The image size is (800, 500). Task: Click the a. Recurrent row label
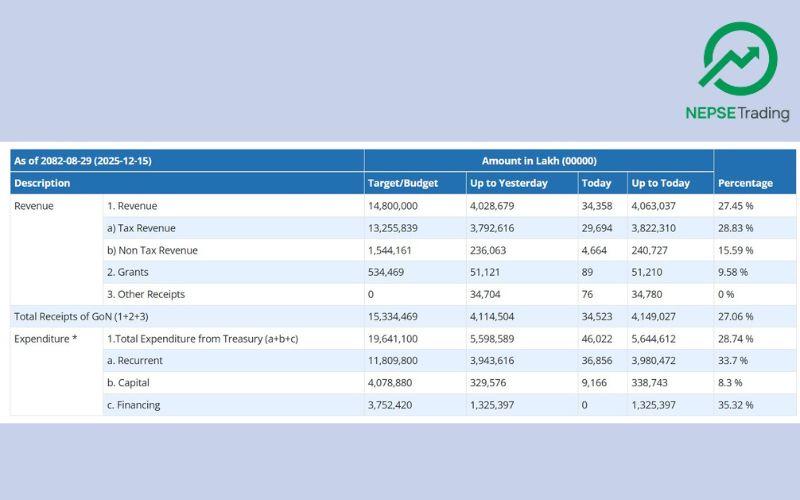coord(135,361)
